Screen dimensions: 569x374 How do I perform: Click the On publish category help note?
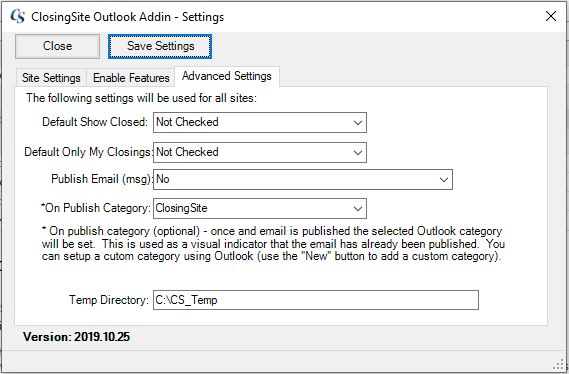point(273,244)
